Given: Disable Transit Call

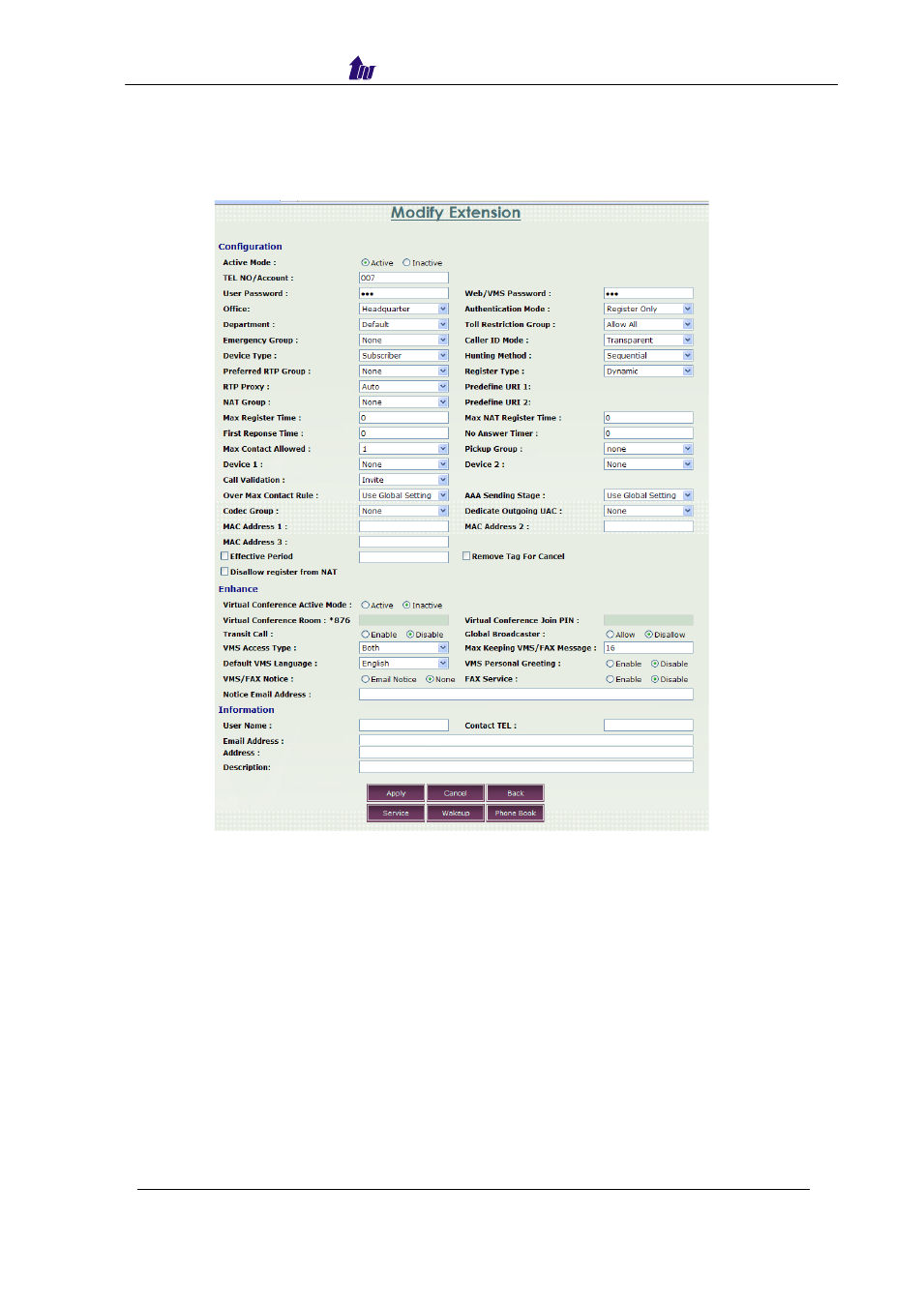Looking at the screenshot, I should (x=410, y=635).
